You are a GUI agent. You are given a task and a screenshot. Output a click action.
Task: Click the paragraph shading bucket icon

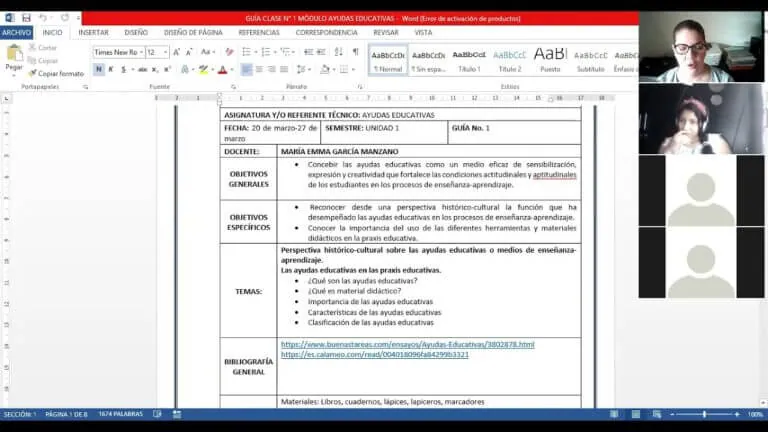pos(325,70)
